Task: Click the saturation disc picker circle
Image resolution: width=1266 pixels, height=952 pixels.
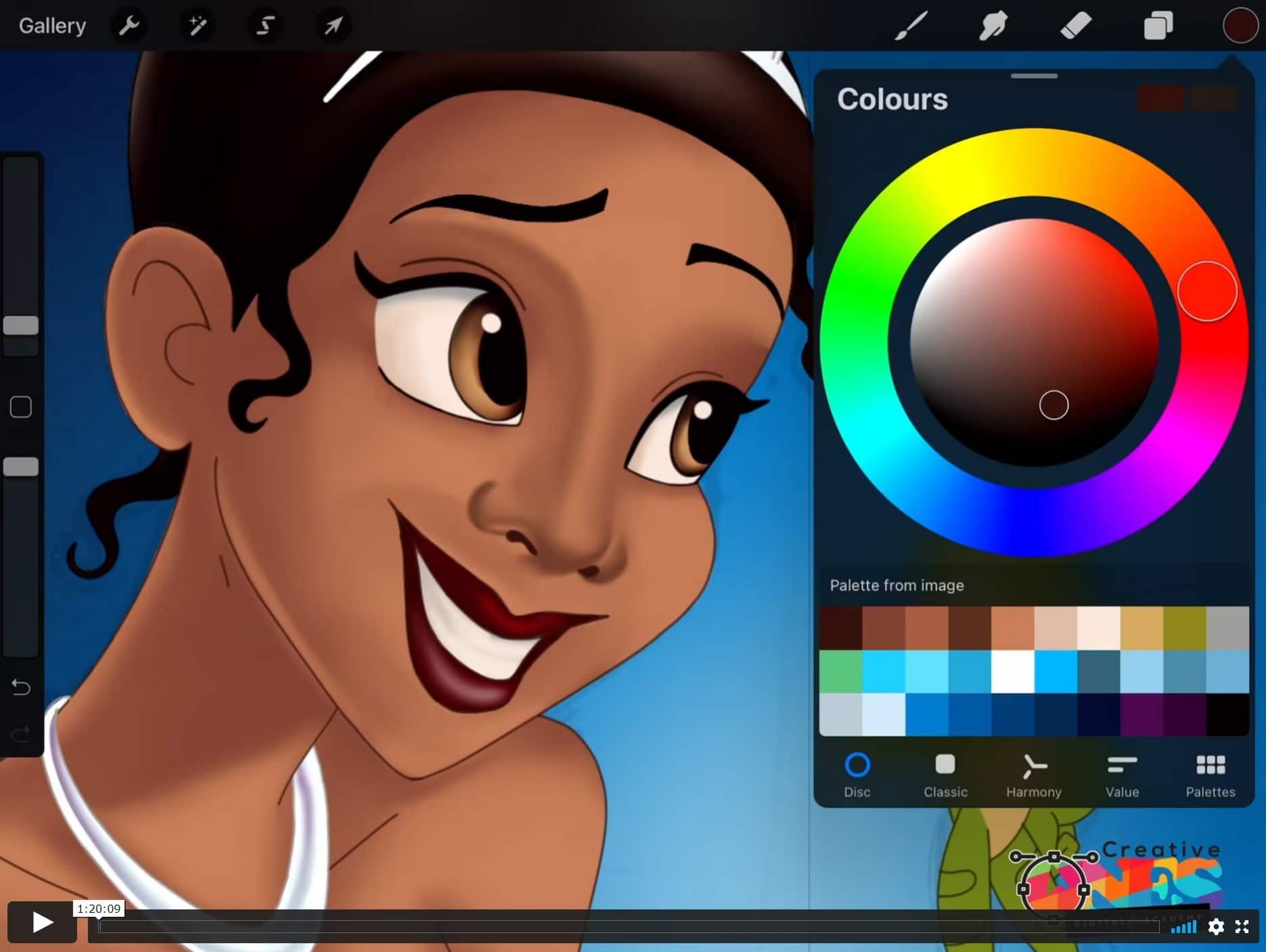Action: 1054,405
